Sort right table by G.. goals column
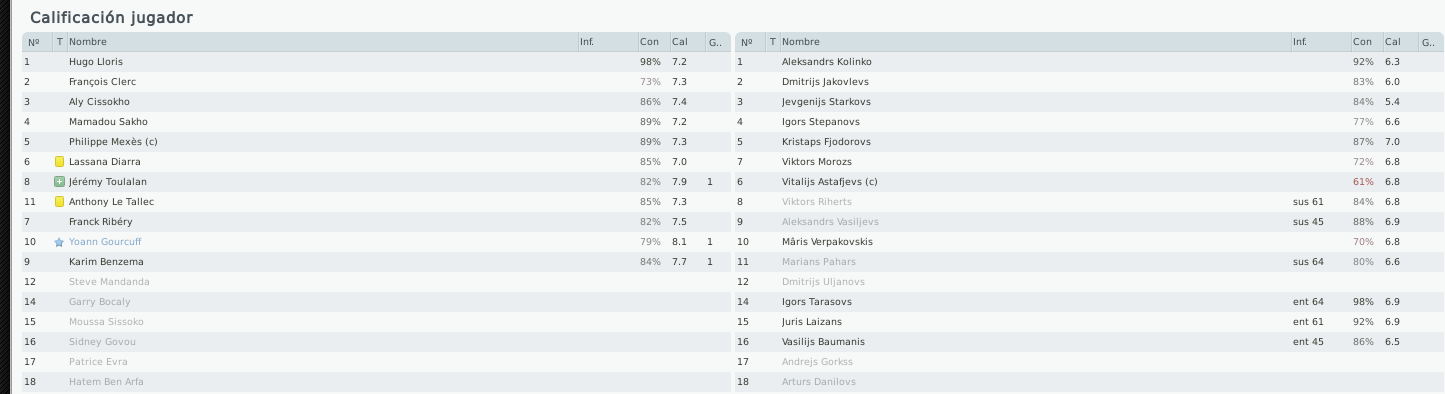This screenshot has height=394, width=1445. tap(1430, 42)
